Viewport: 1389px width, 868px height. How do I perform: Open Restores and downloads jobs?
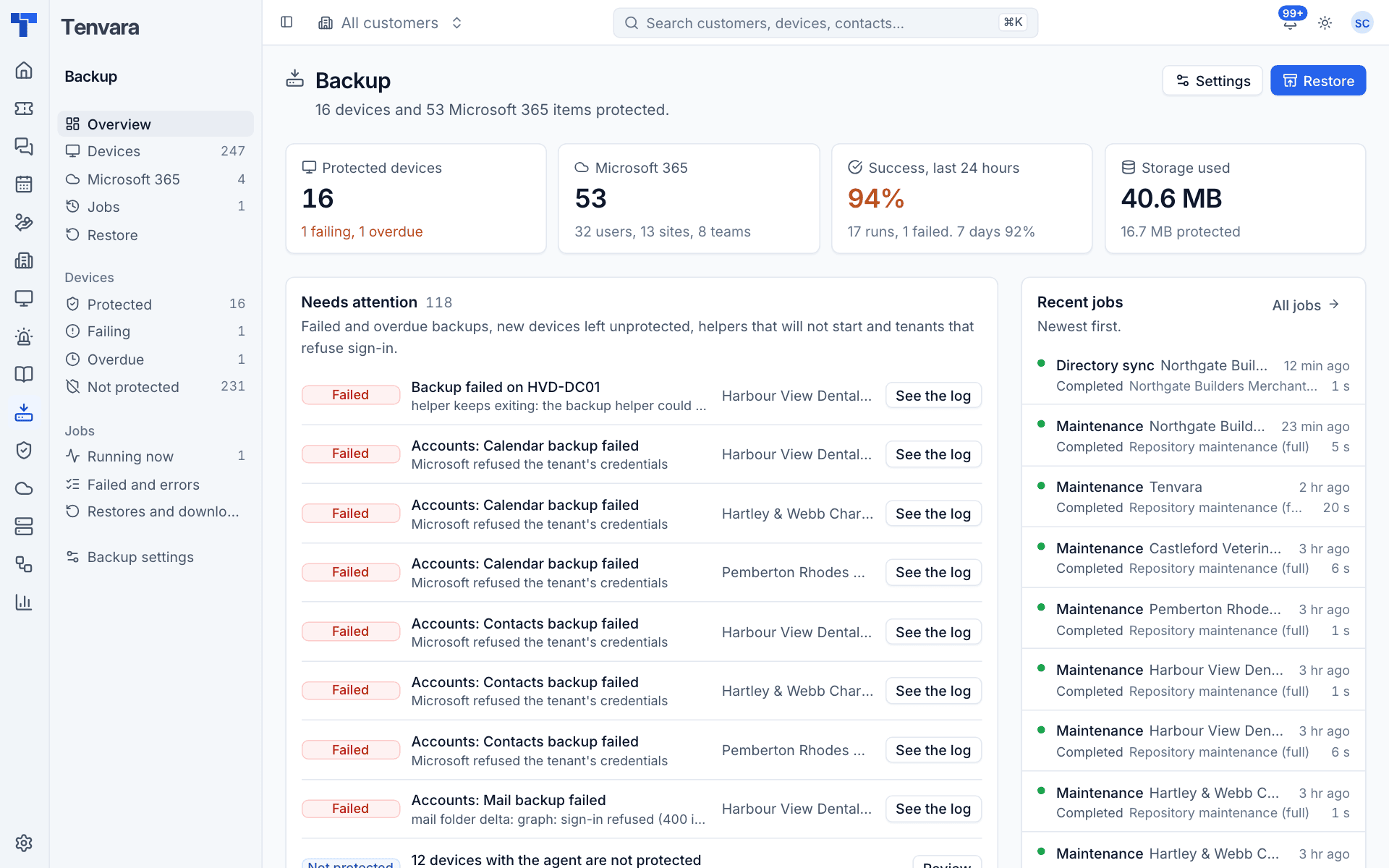click(156, 511)
